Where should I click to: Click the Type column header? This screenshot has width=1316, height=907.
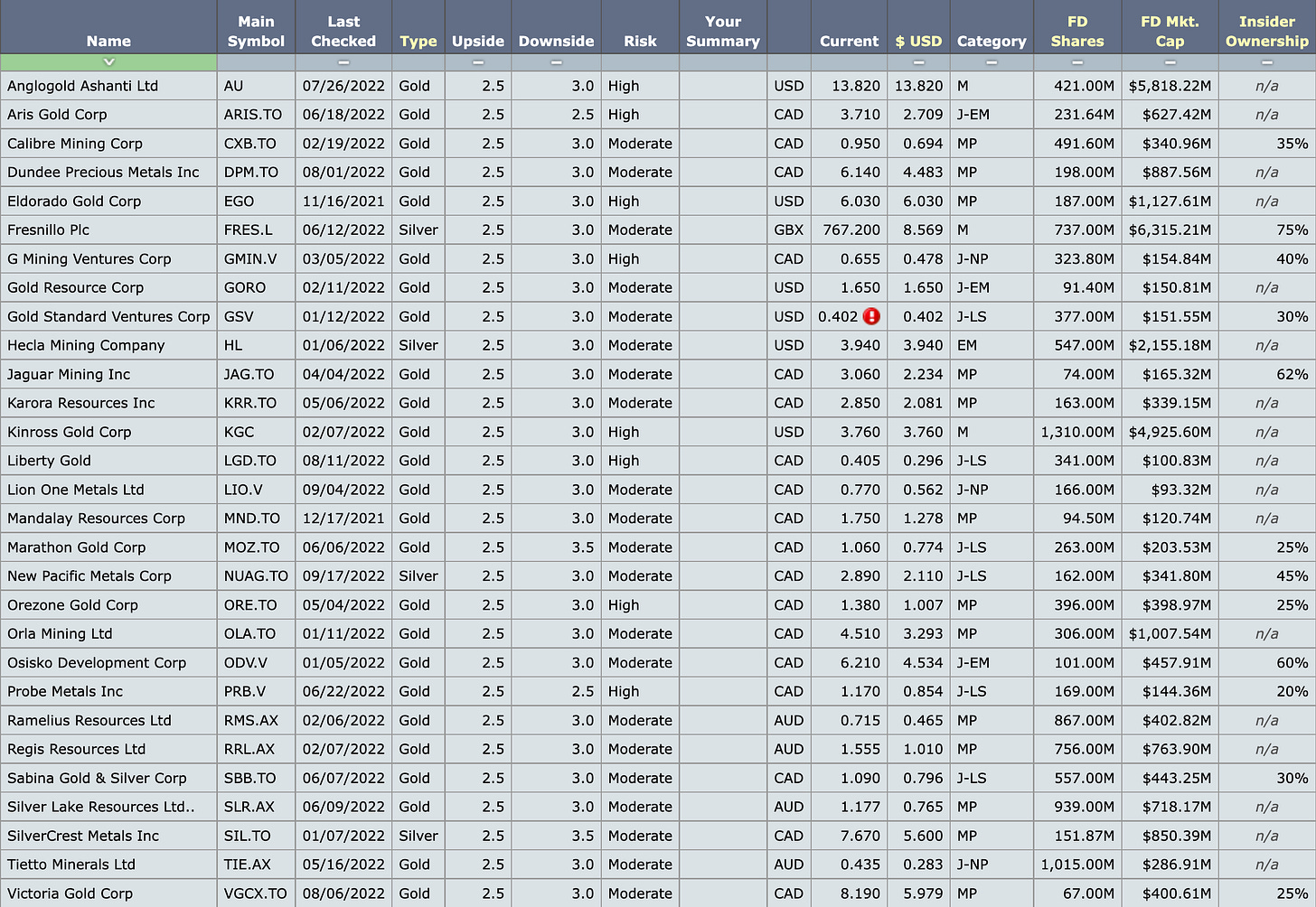[x=418, y=40]
